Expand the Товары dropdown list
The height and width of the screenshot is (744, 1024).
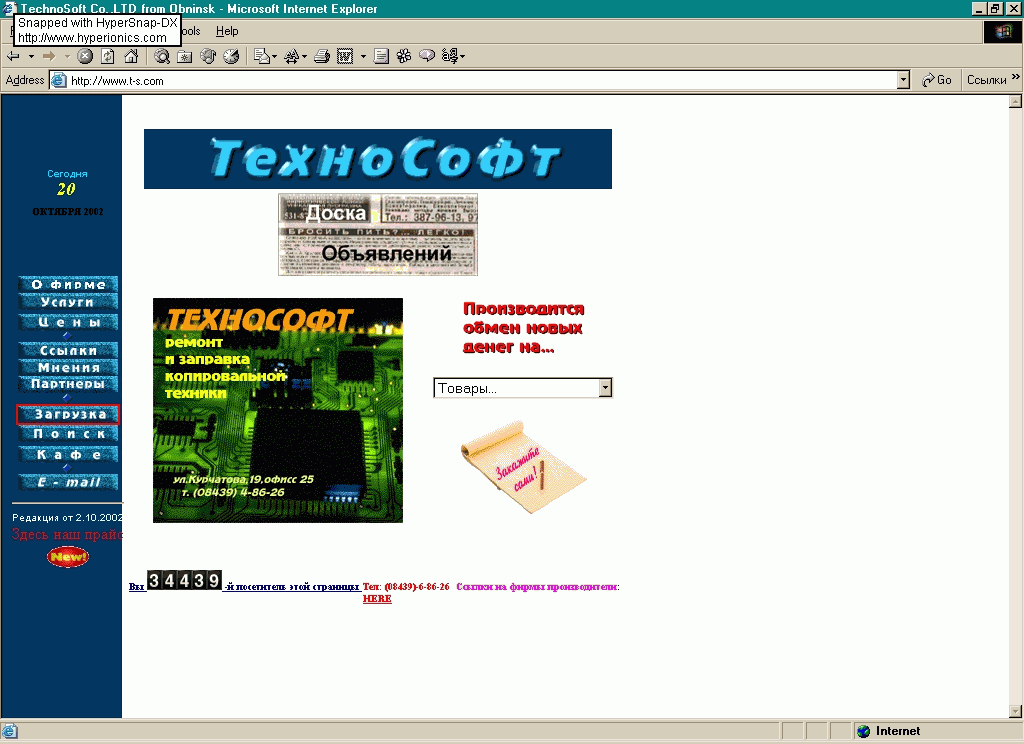(605, 388)
